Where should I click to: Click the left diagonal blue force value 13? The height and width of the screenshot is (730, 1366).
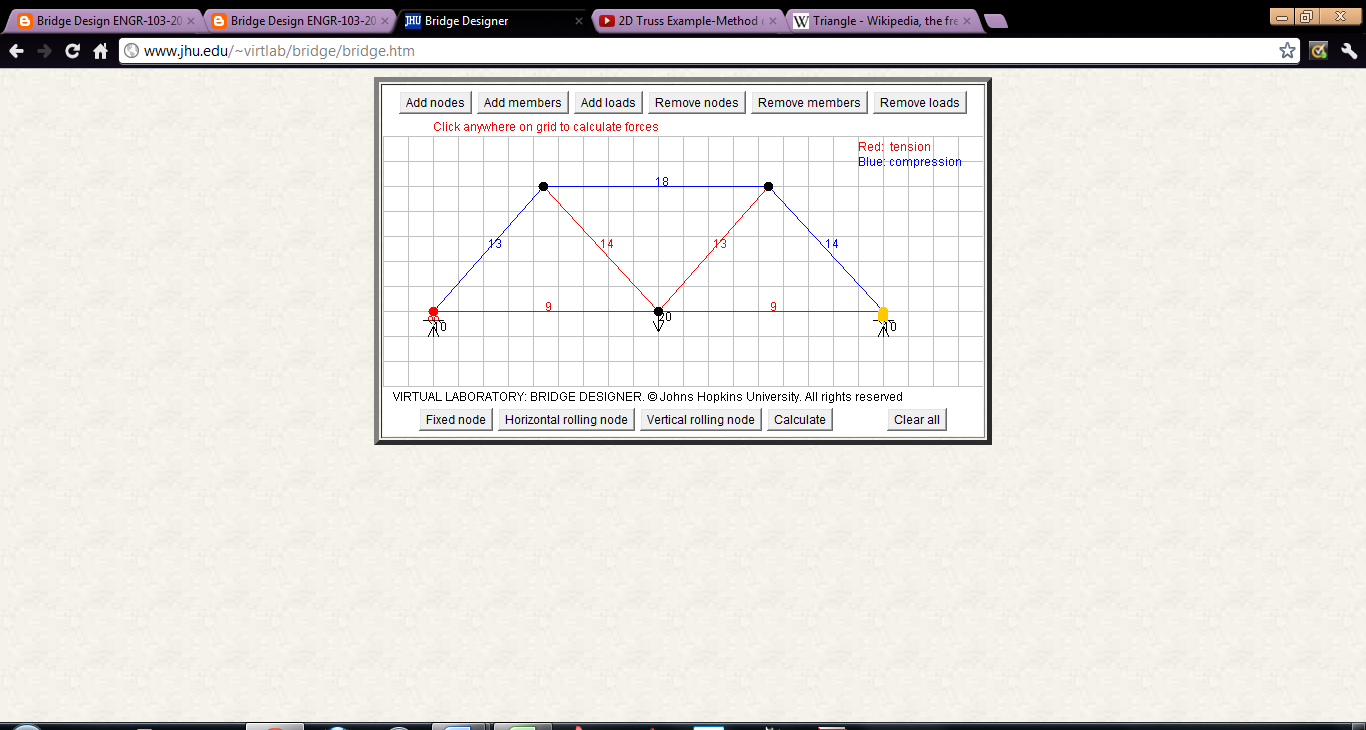(x=495, y=244)
